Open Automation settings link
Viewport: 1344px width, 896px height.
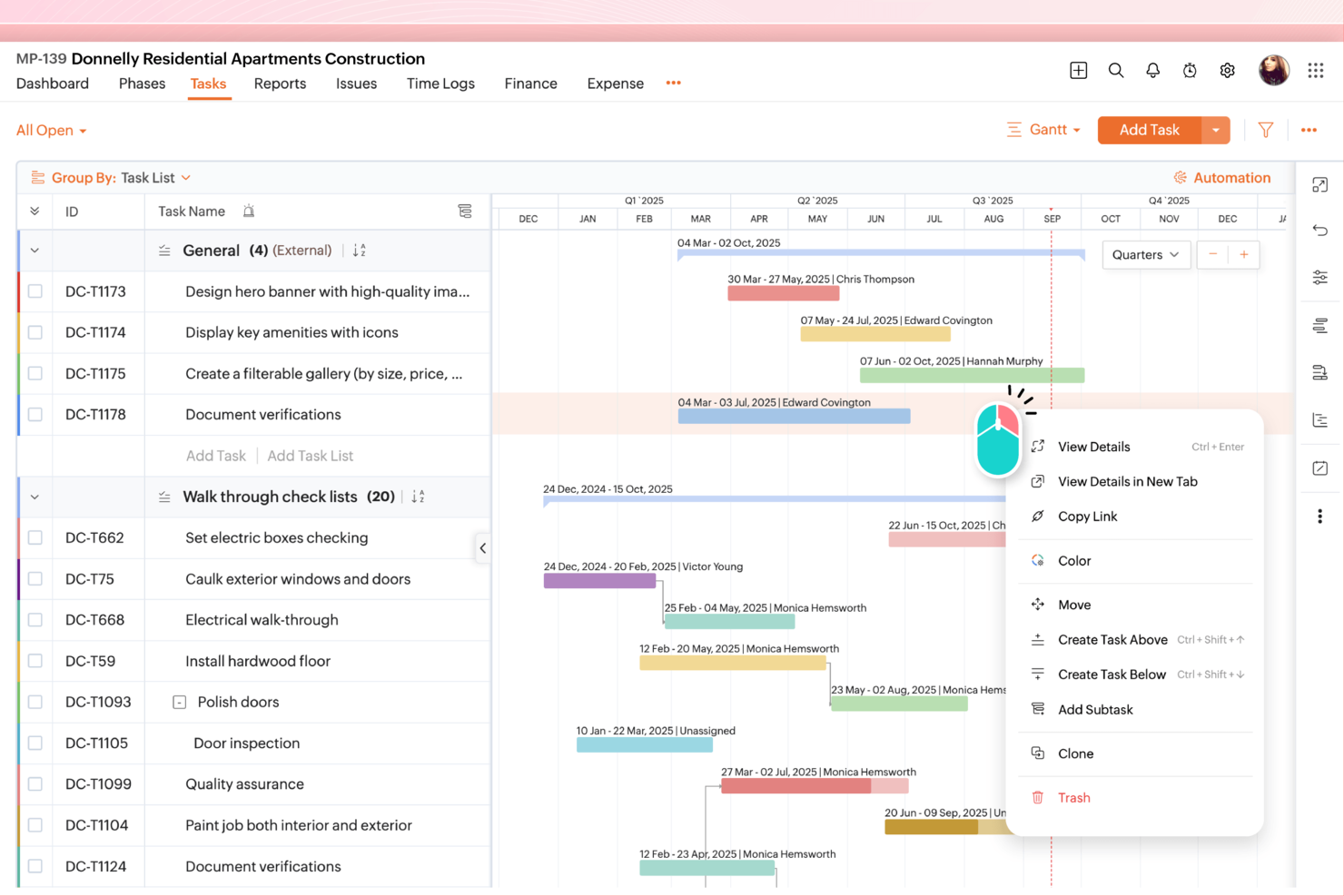(x=1223, y=177)
